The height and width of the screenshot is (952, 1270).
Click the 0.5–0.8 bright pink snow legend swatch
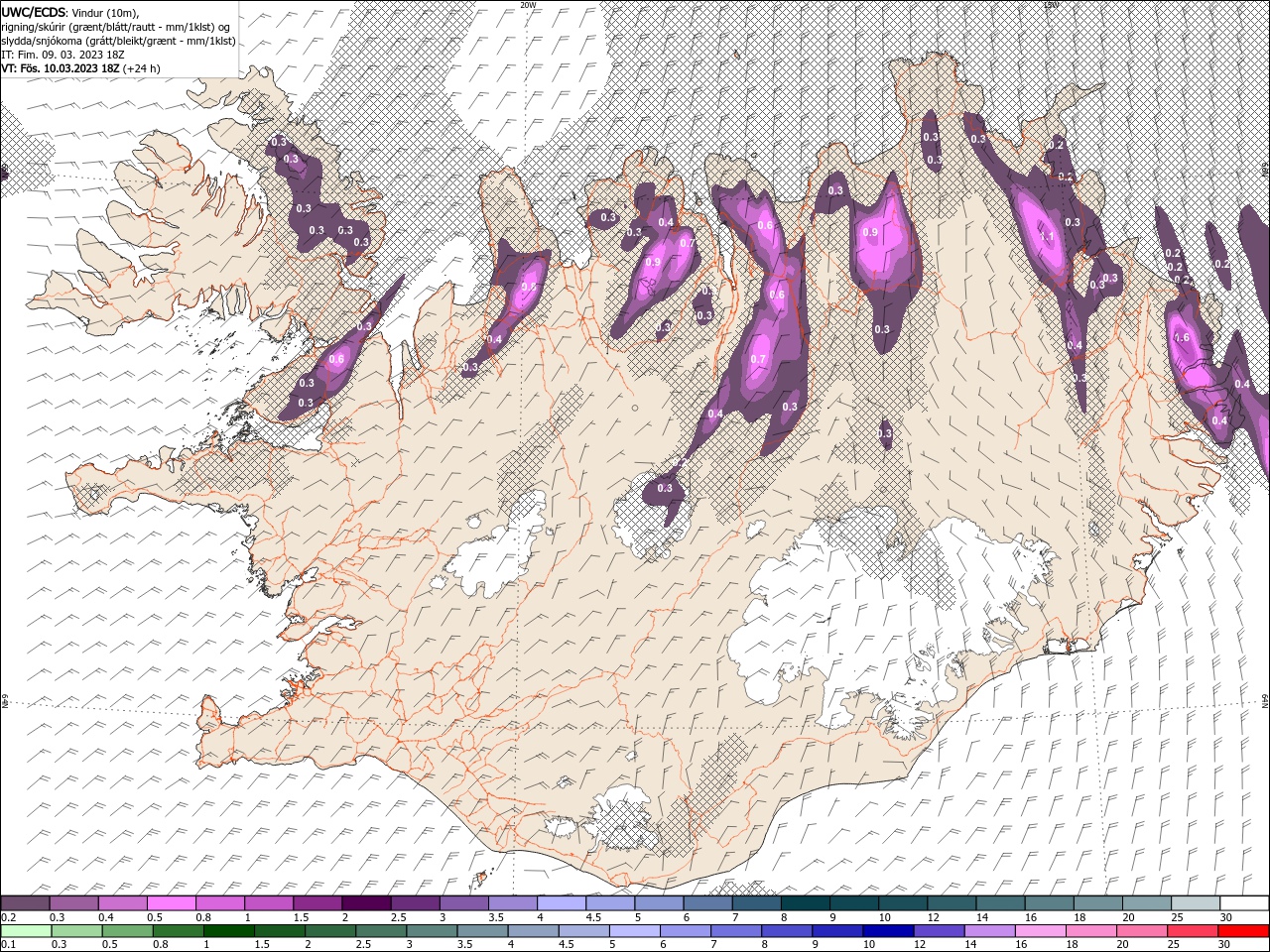(171, 903)
